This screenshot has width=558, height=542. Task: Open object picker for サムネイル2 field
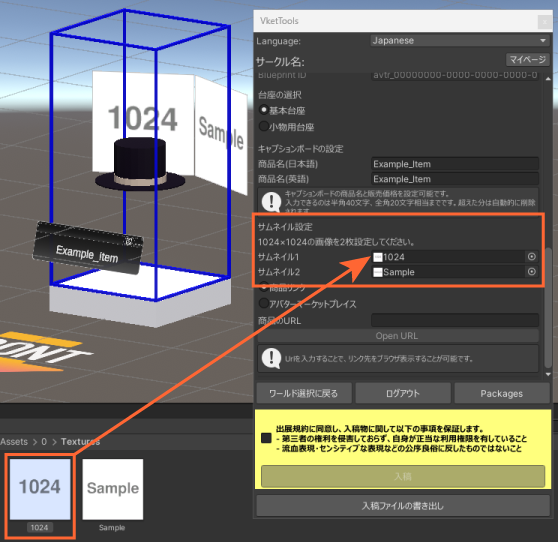pyautogui.click(x=532, y=272)
